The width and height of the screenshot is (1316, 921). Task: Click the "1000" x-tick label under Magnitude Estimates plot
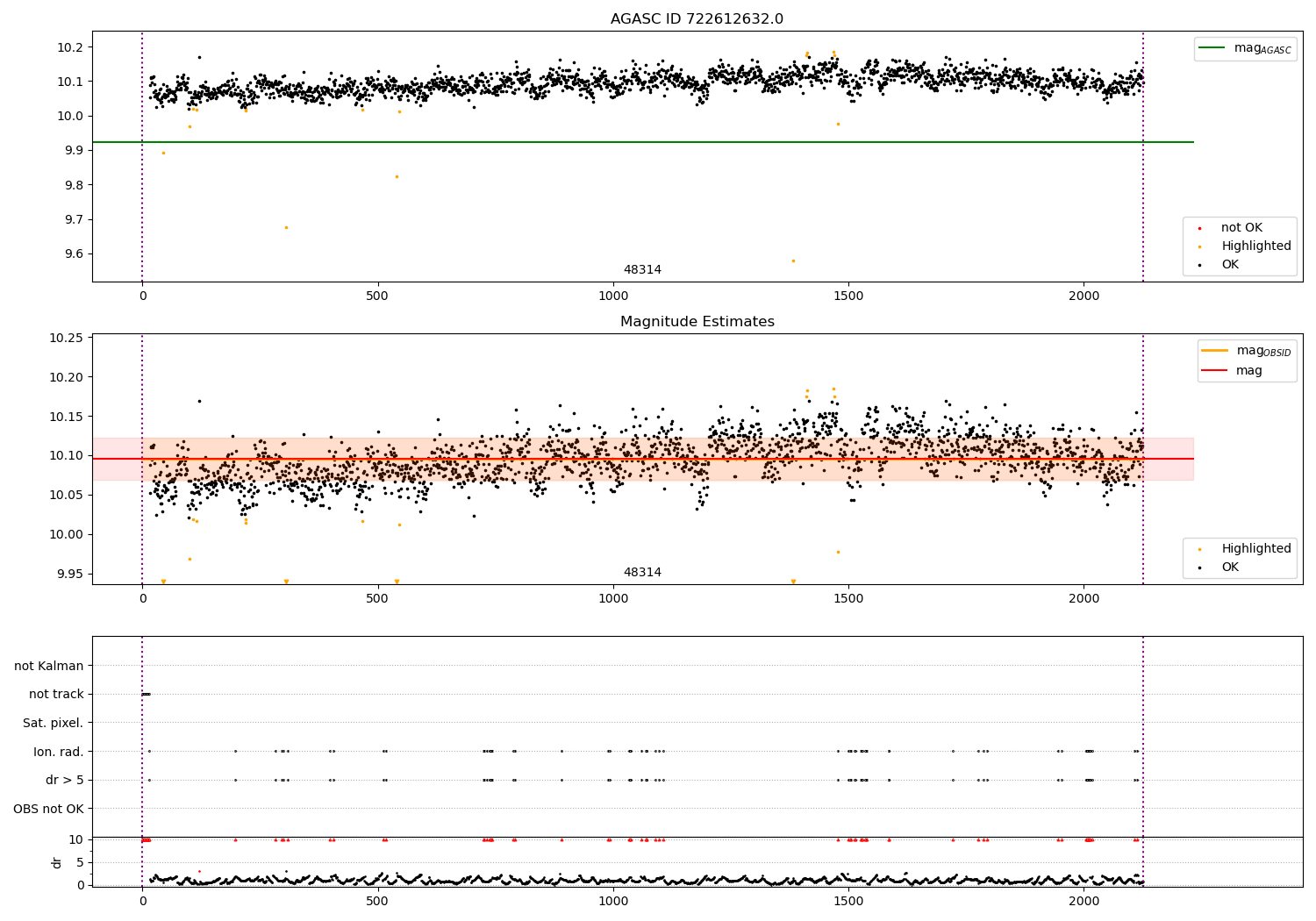[613, 600]
